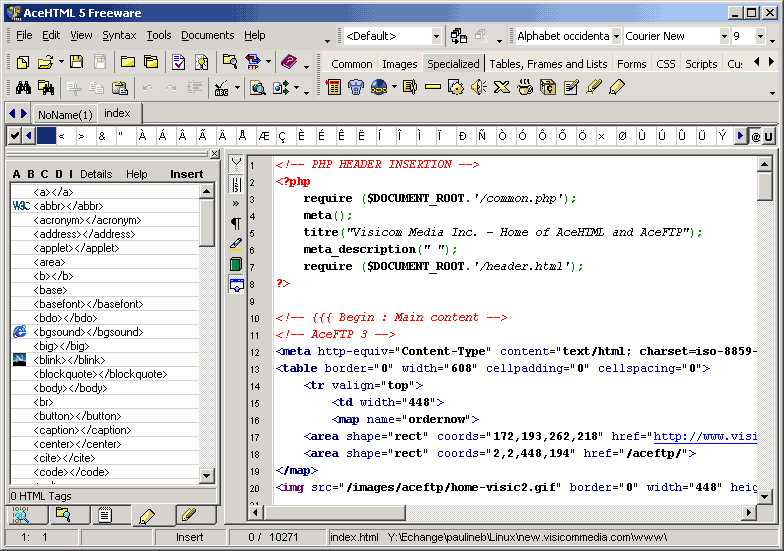The image size is (784, 551).
Task: Open the File menu
Action: click(24, 36)
